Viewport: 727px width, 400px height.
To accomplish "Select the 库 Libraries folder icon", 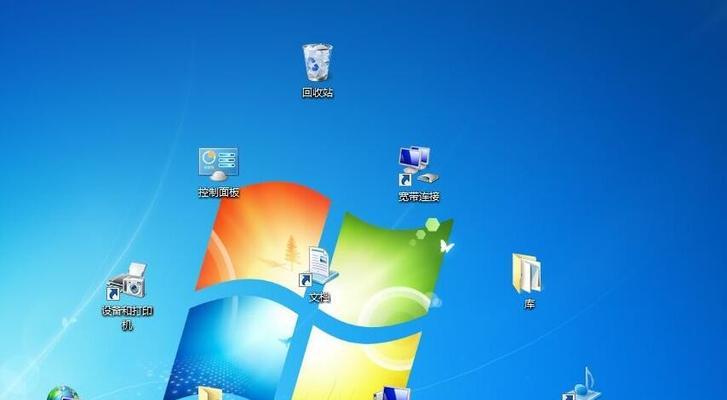I will [x=527, y=273].
